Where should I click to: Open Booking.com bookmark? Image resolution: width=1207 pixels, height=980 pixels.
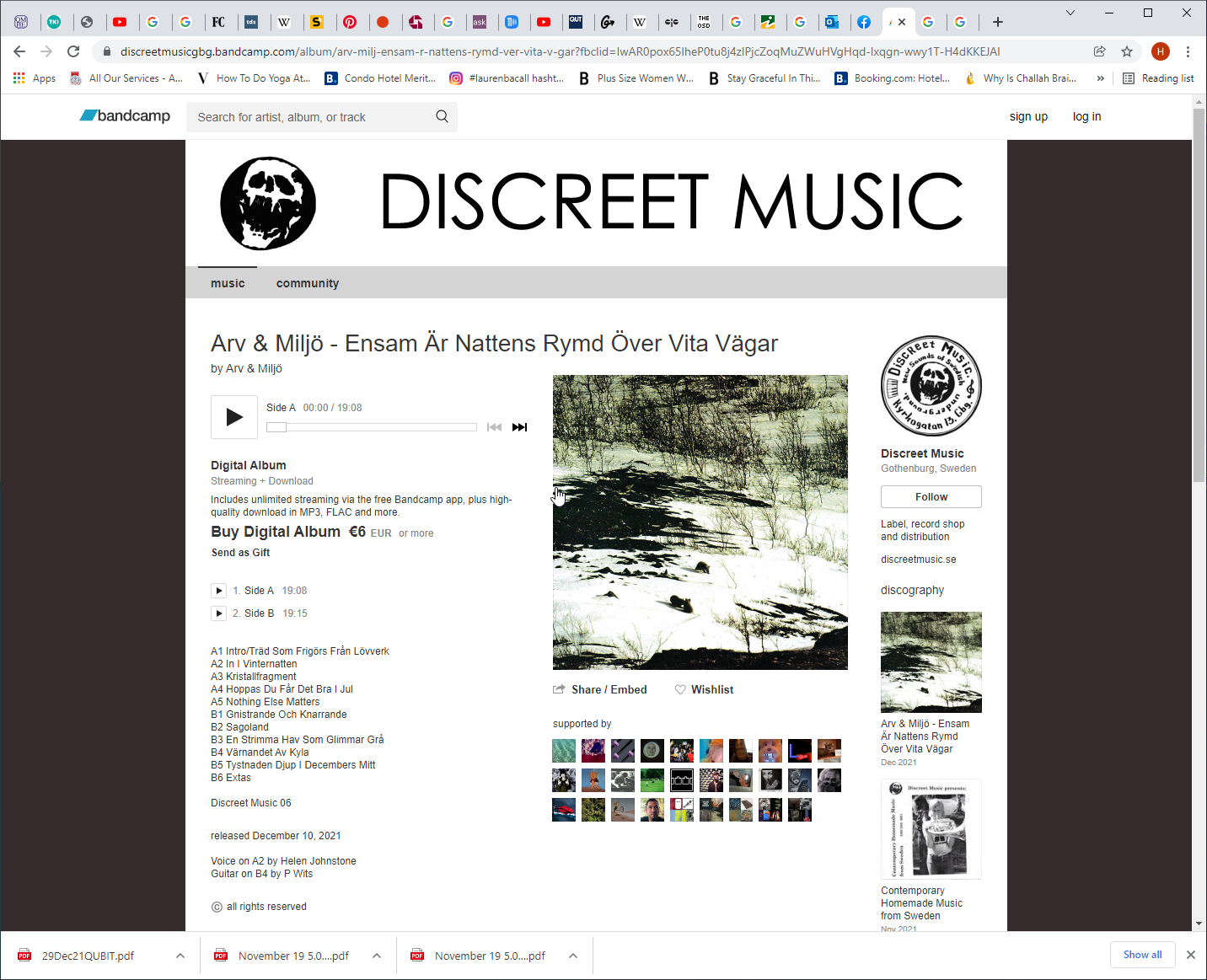click(x=893, y=78)
